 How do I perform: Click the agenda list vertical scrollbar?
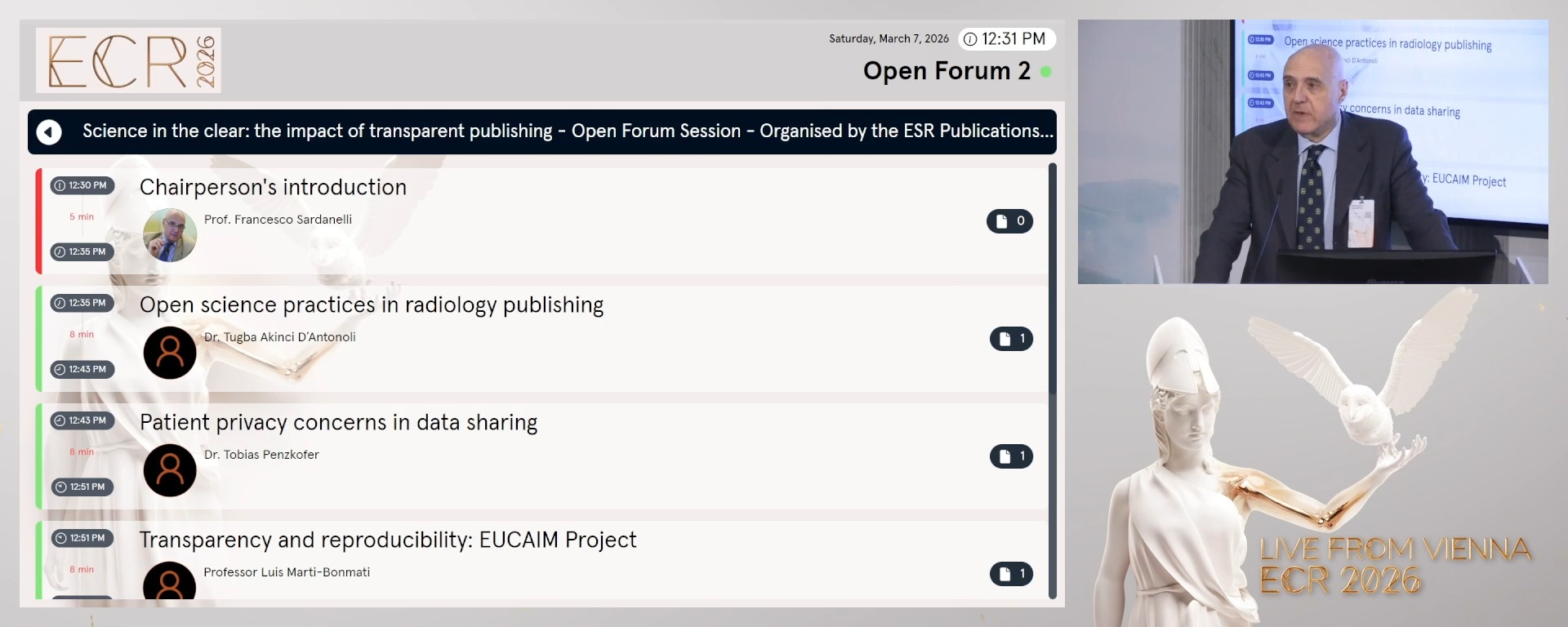pyautogui.click(x=1053, y=380)
